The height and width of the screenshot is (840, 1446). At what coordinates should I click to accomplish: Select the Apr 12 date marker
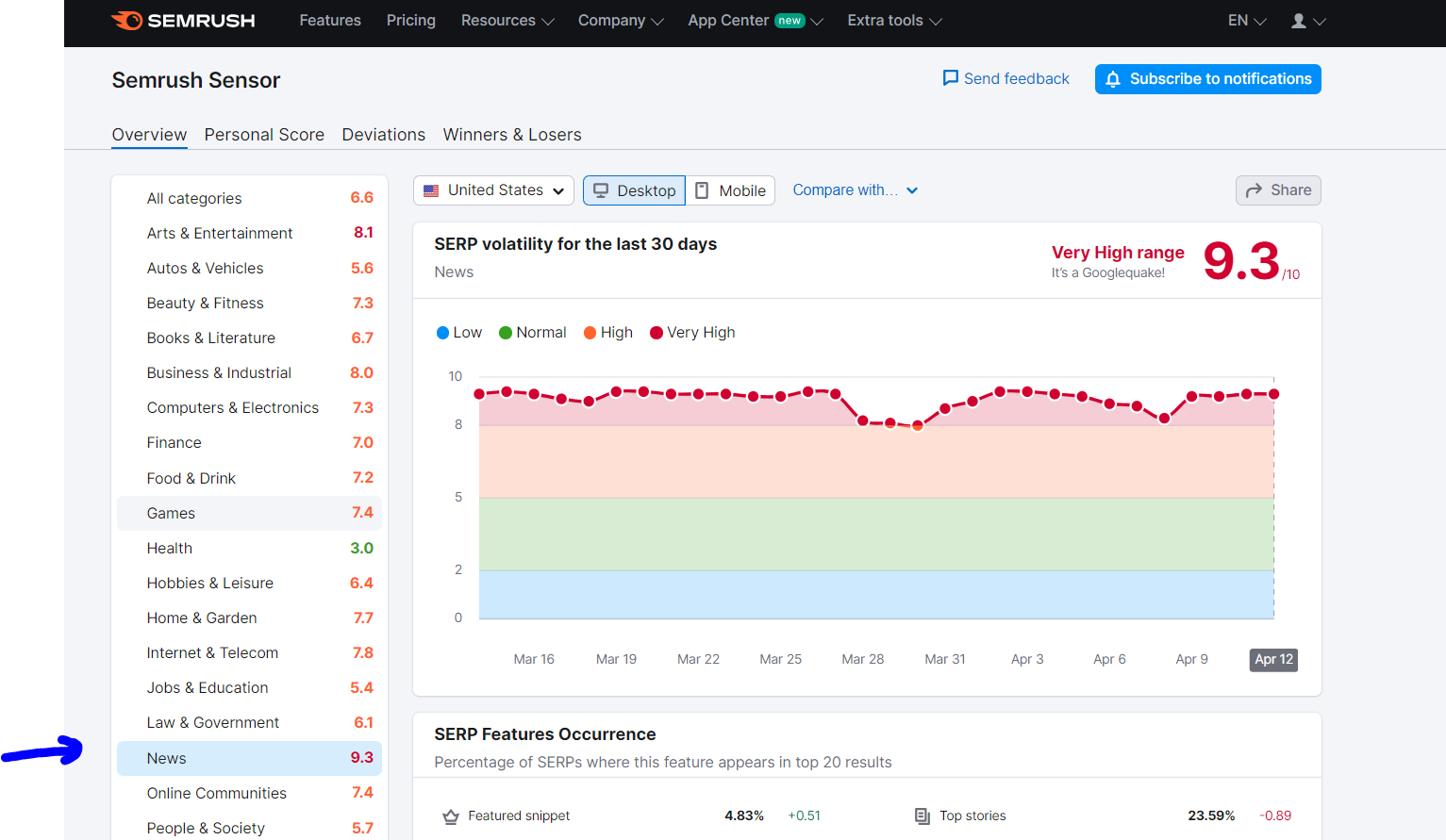[x=1273, y=660]
